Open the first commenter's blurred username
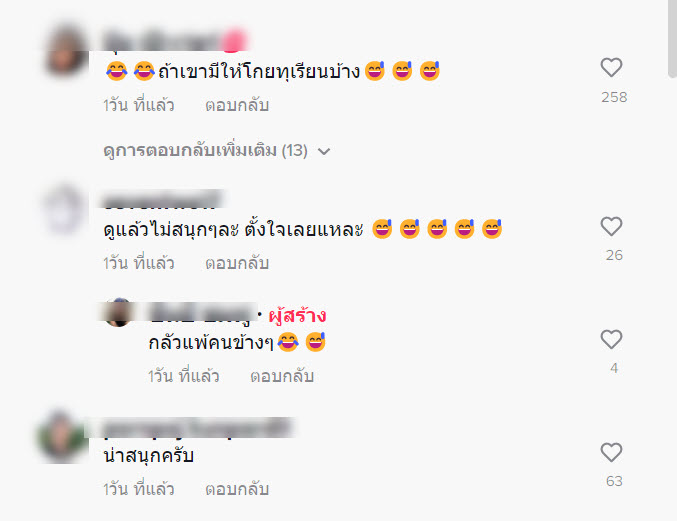 pyautogui.click(x=175, y=41)
